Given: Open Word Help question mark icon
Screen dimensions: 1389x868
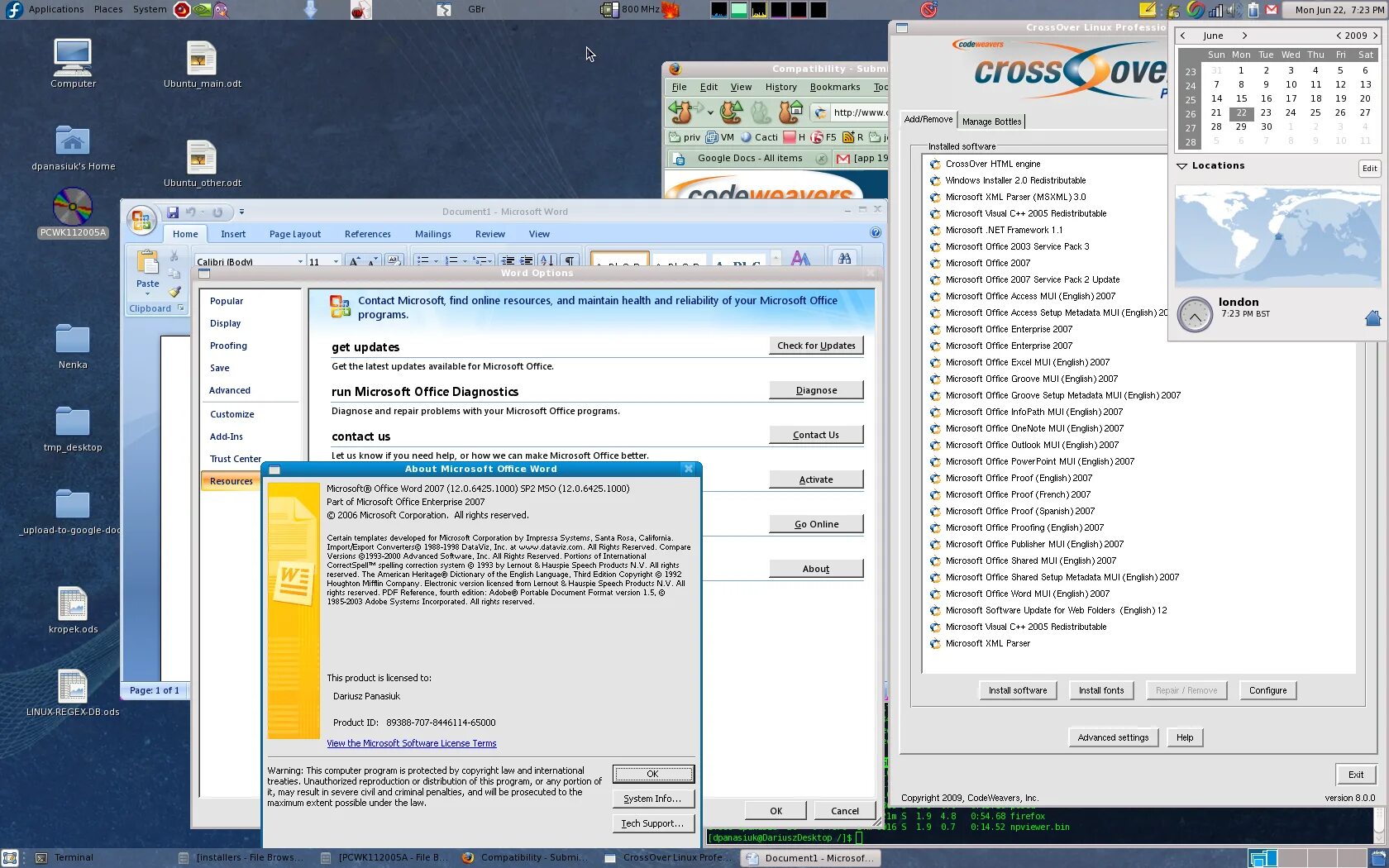Looking at the screenshot, I should pos(876,233).
